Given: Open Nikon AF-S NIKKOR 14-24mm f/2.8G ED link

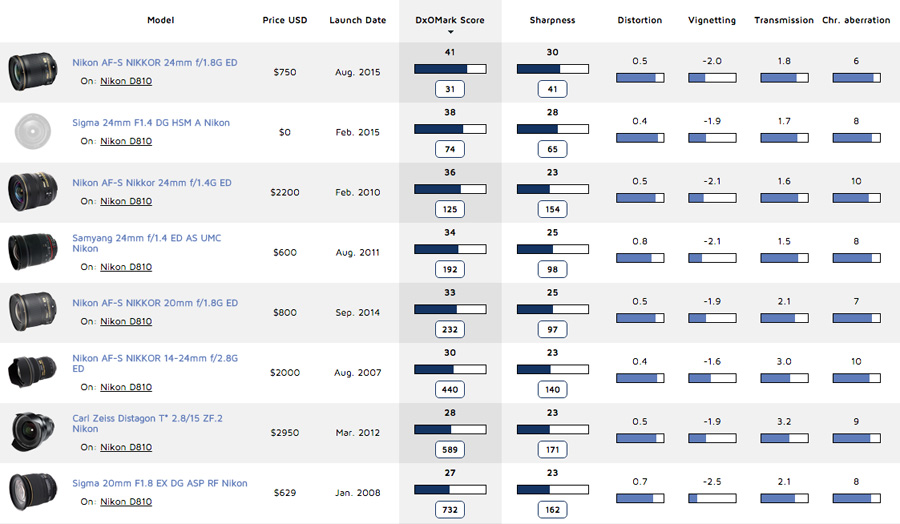Looking at the screenshot, I should click(155, 363).
